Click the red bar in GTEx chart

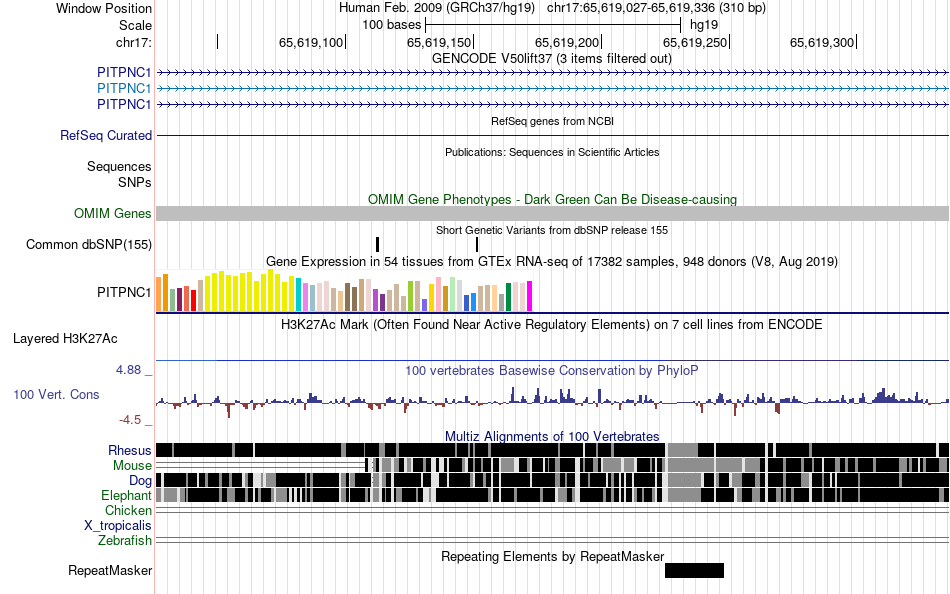coord(193,301)
